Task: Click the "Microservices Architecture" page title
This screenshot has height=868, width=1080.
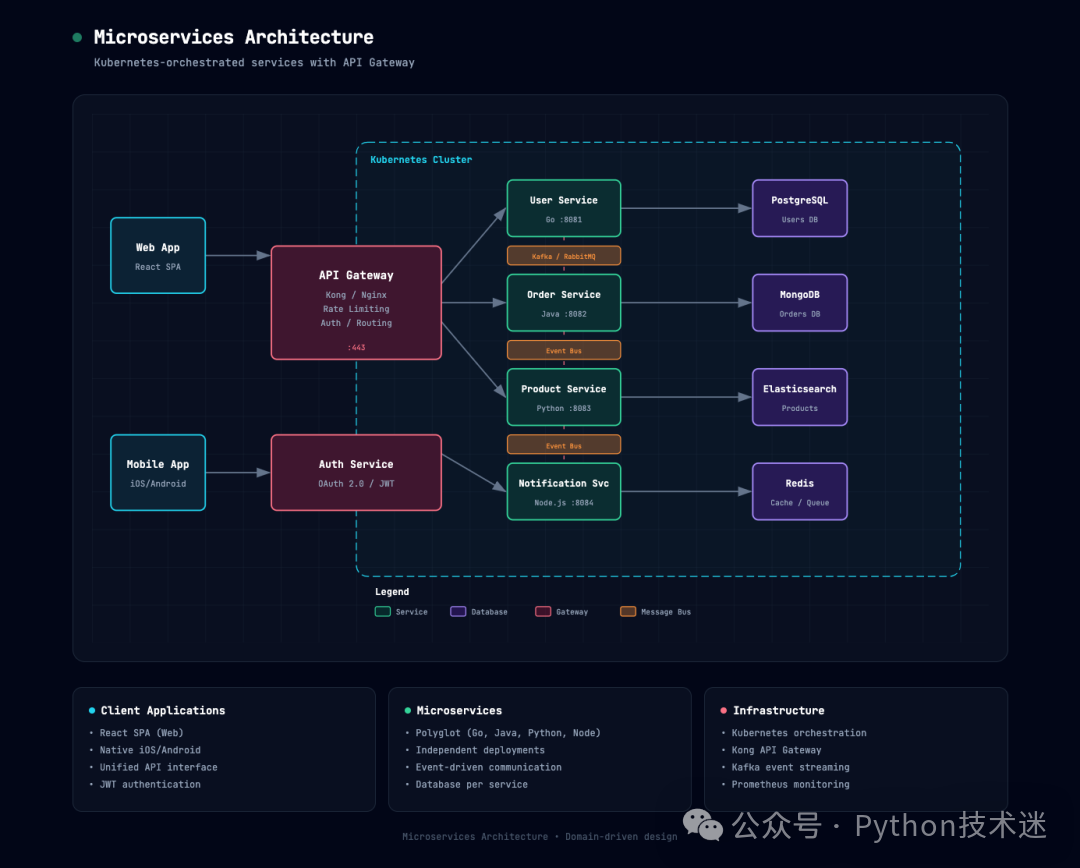Action: (x=233, y=37)
